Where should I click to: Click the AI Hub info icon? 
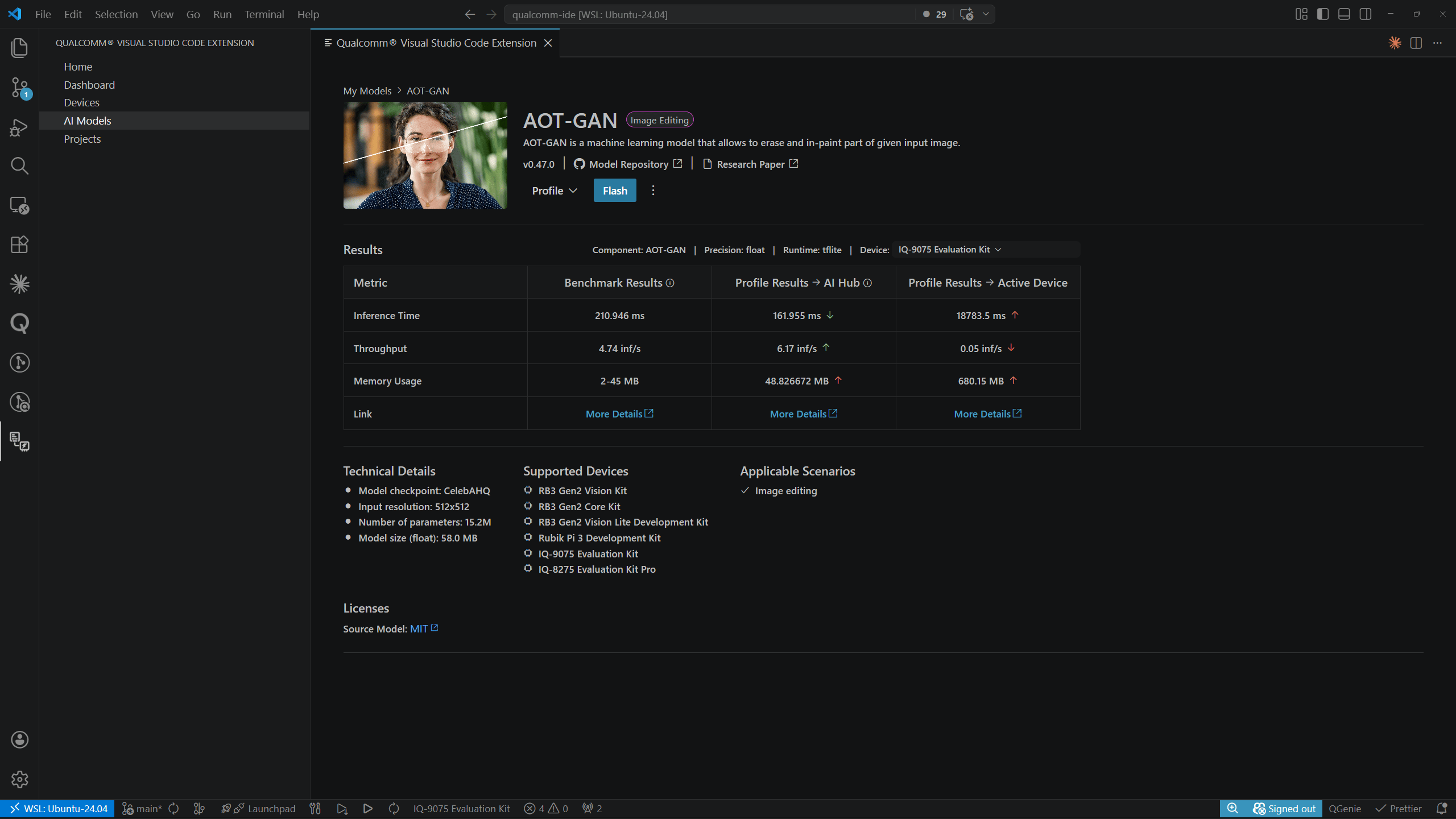867,283
